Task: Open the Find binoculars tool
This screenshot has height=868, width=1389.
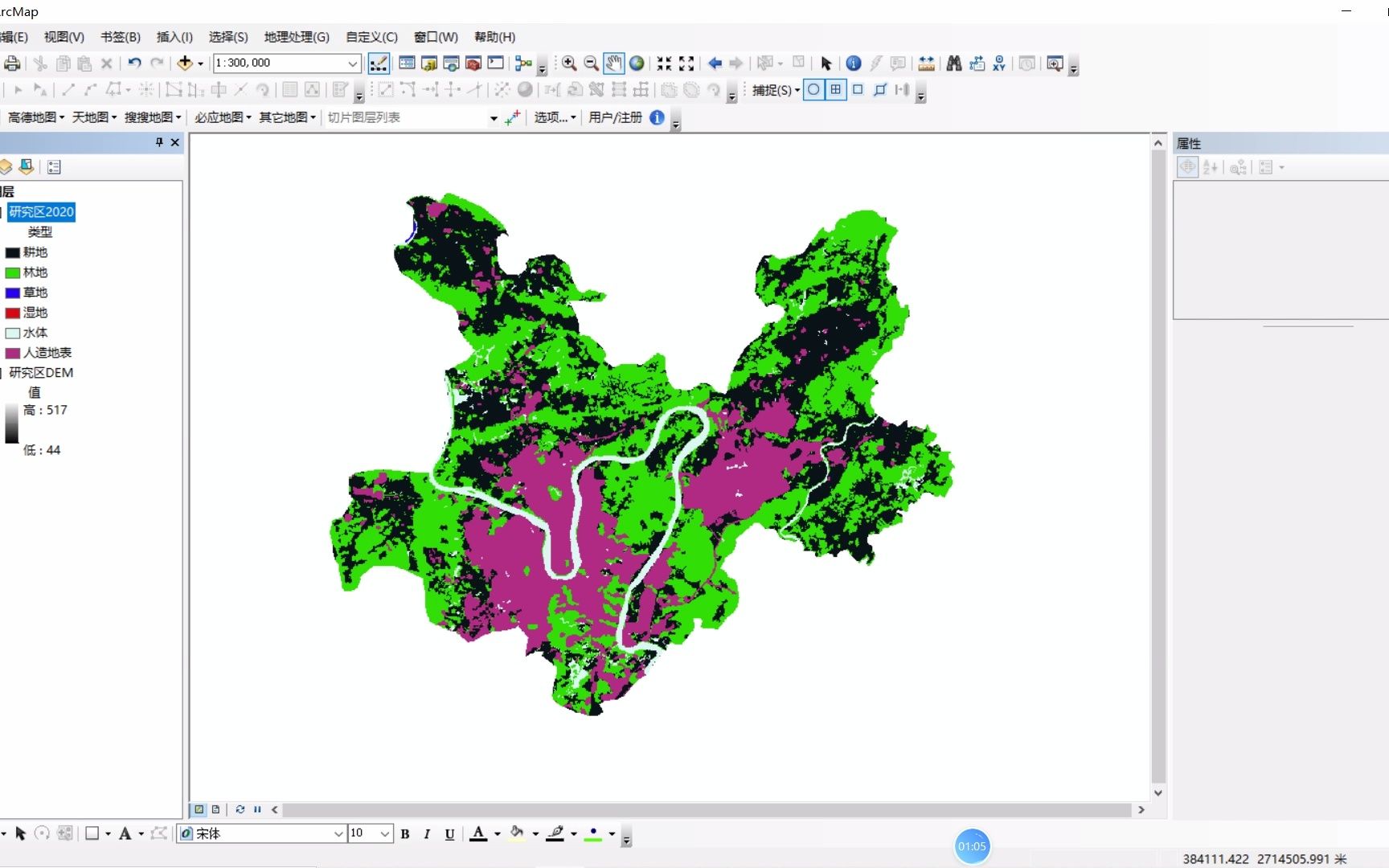Action: pyautogui.click(x=954, y=63)
